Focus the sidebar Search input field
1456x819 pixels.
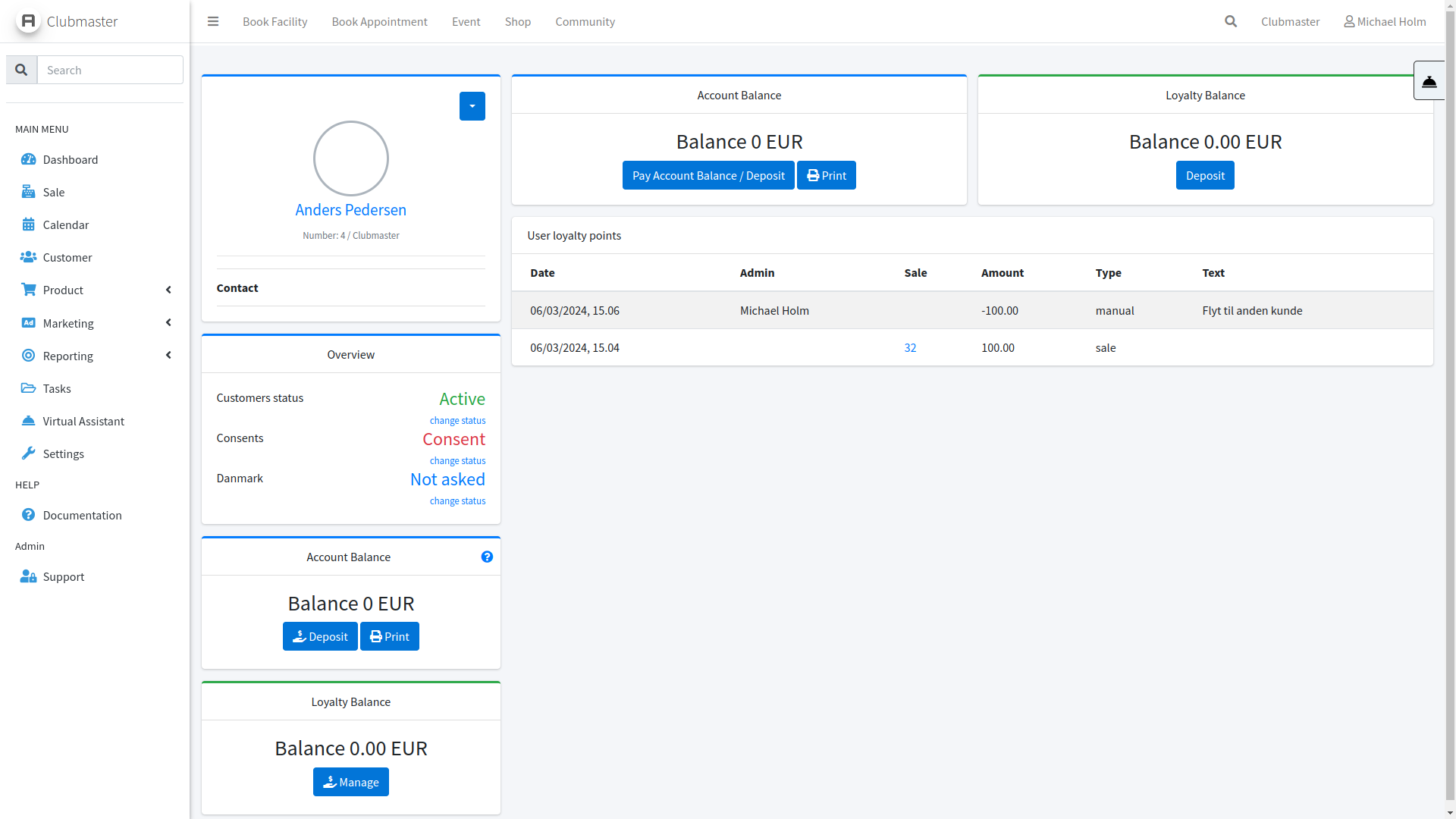110,70
